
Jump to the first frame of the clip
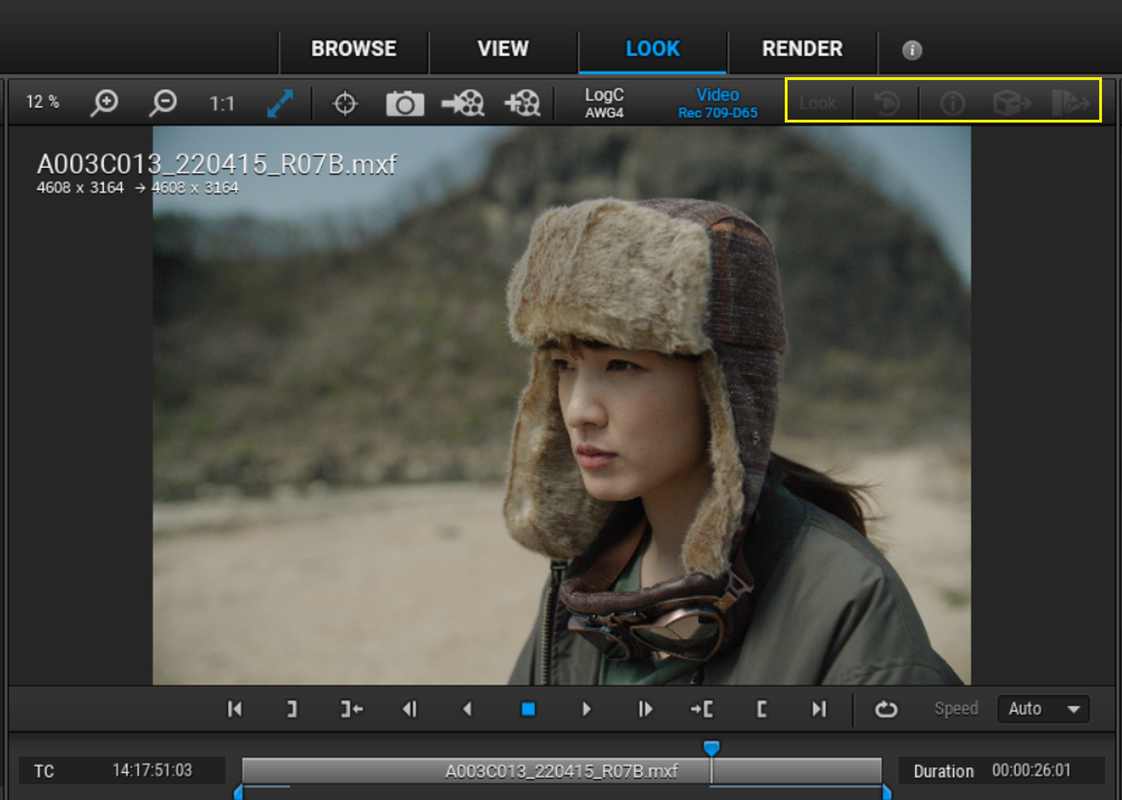click(235, 709)
